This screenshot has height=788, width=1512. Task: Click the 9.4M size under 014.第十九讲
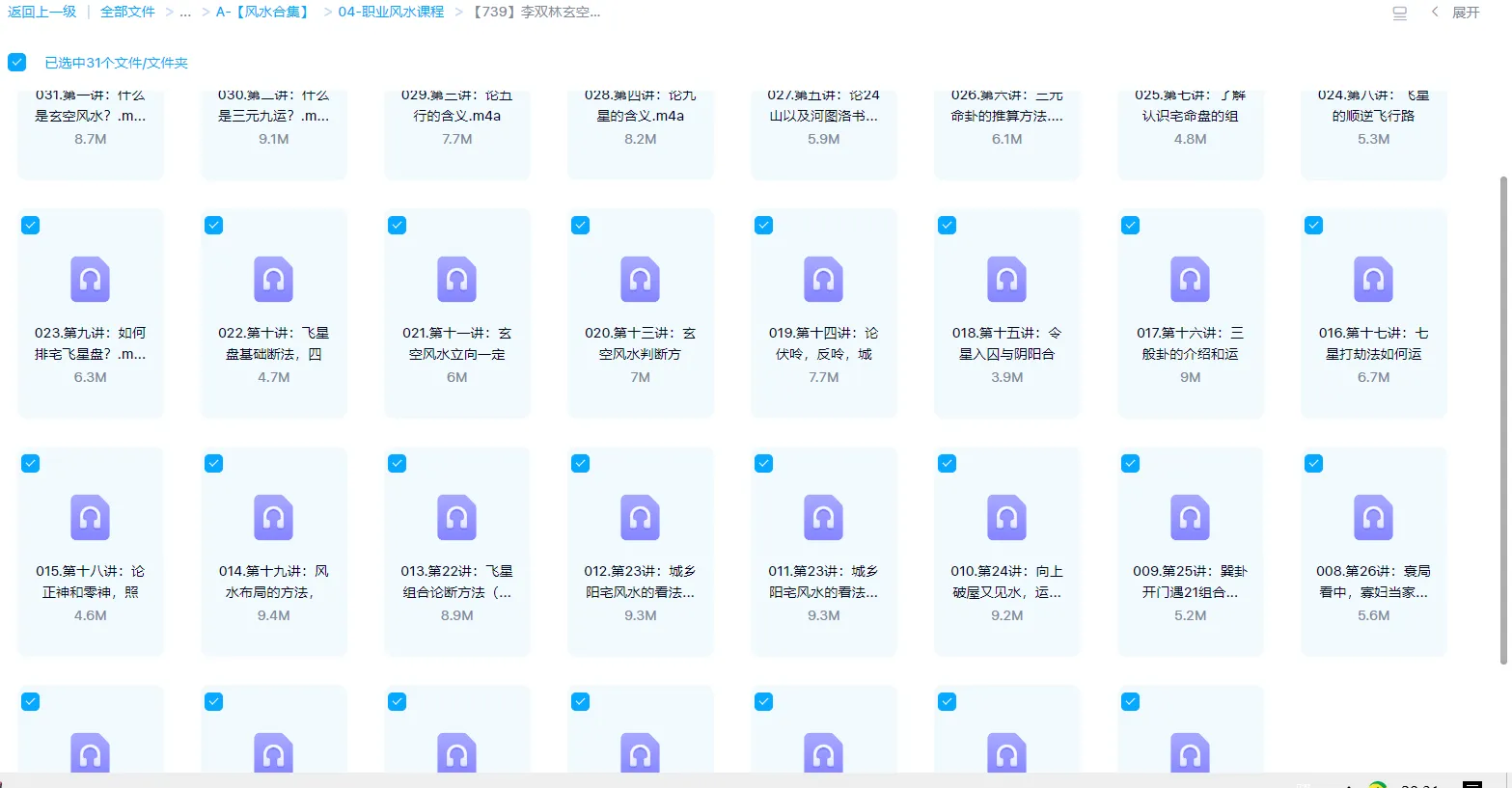tap(274, 615)
